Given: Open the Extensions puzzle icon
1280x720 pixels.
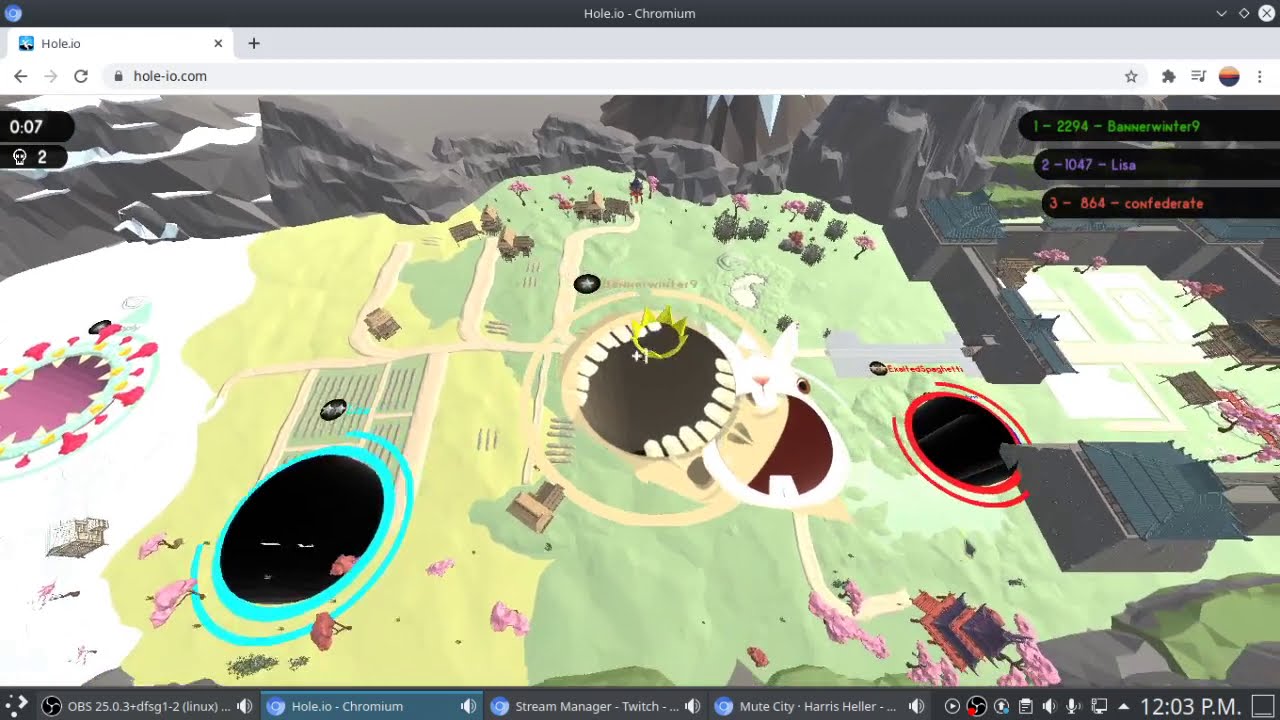Looking at the screenshot, I should [x=1168, y=76].
